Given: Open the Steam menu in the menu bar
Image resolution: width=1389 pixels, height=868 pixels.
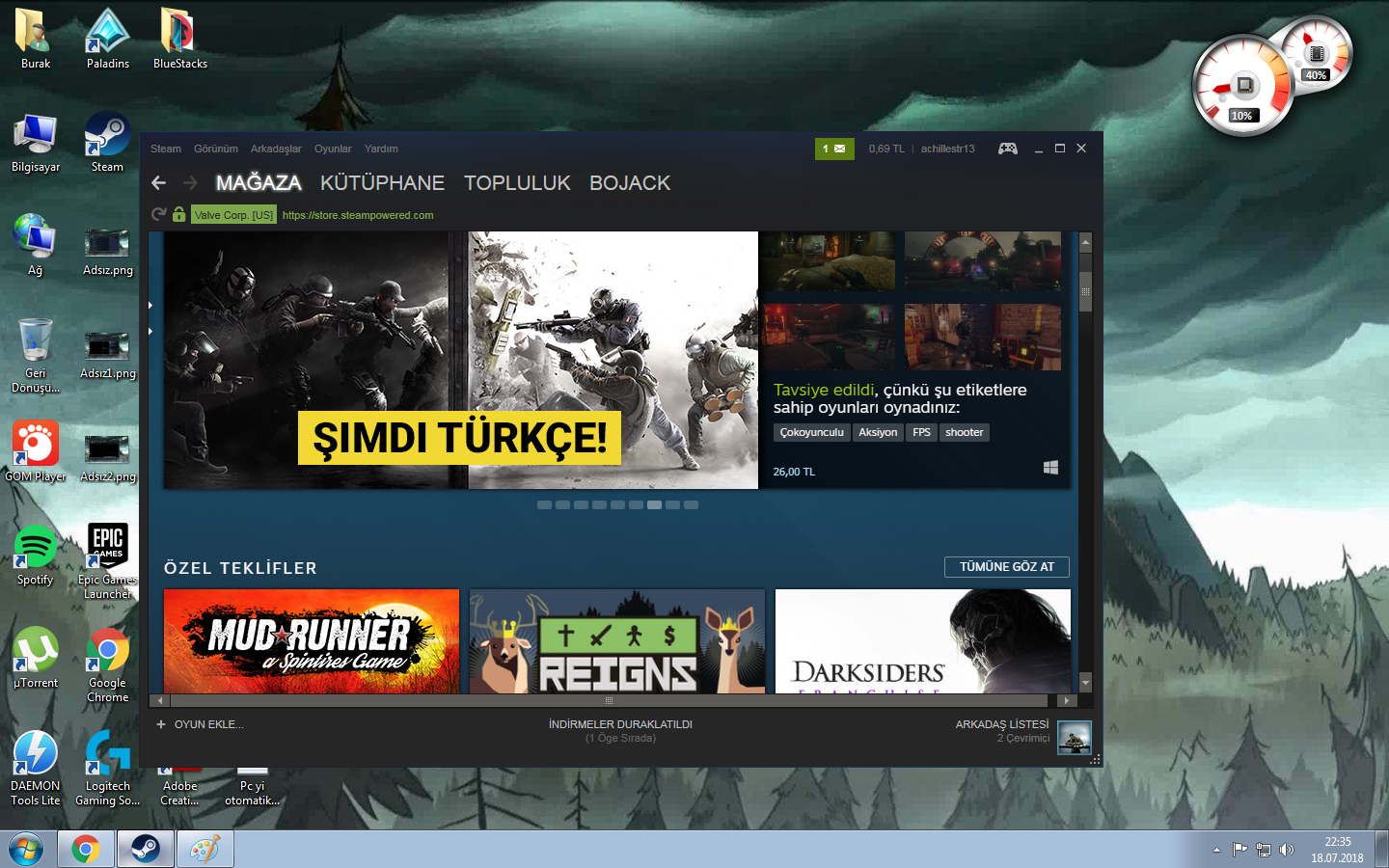Looking at the screenshot, I should [x=166, y=149].
